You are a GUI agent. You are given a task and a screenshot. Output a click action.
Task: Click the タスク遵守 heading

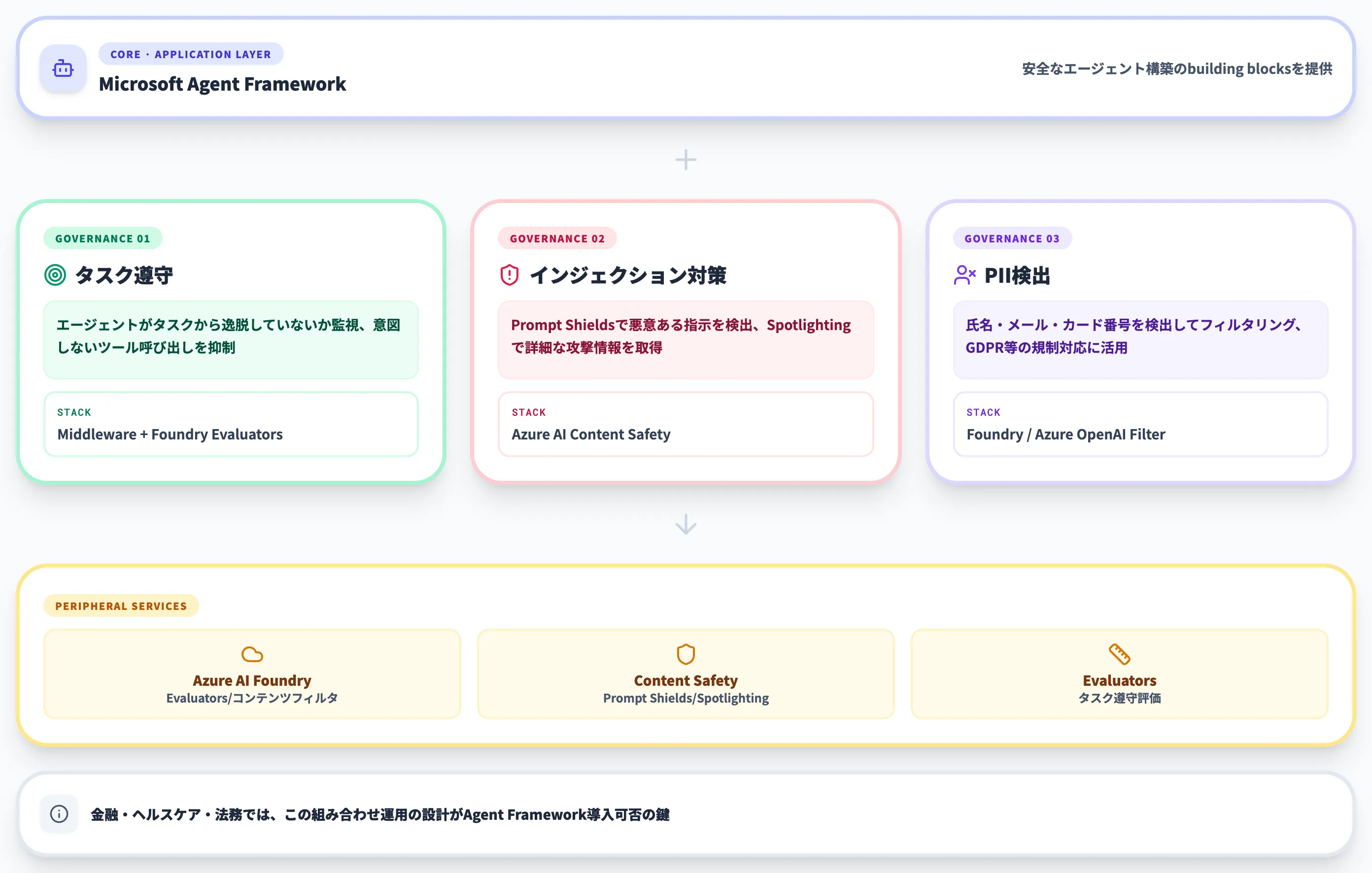tap(124, 275)
